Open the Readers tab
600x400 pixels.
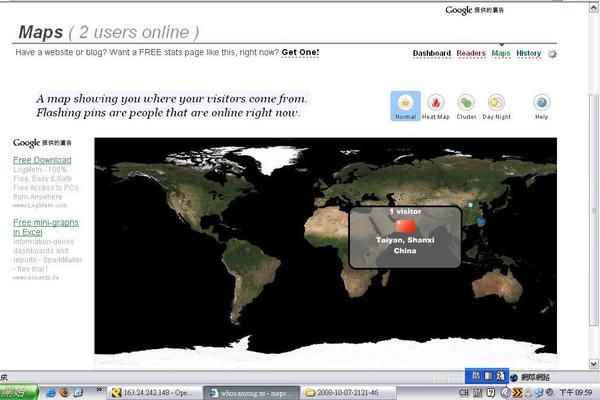[471, 53]
